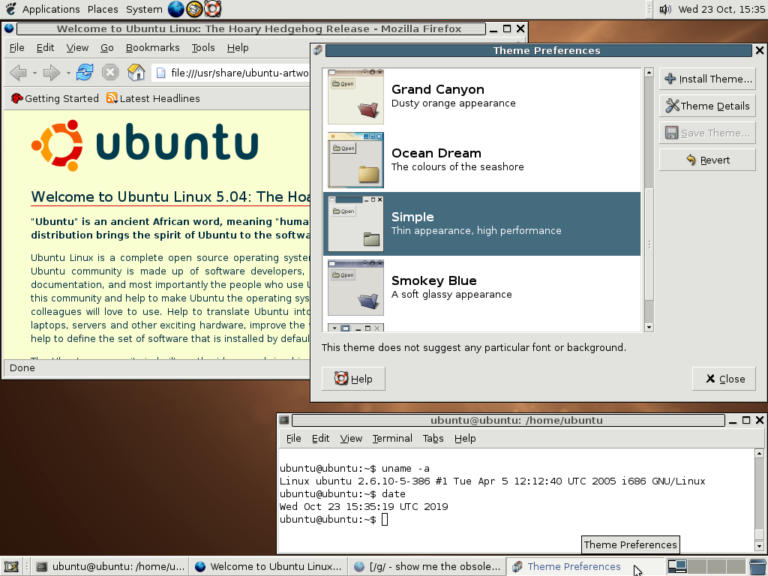
Task: Open Firefox View menu
Action: coord(77,48)
